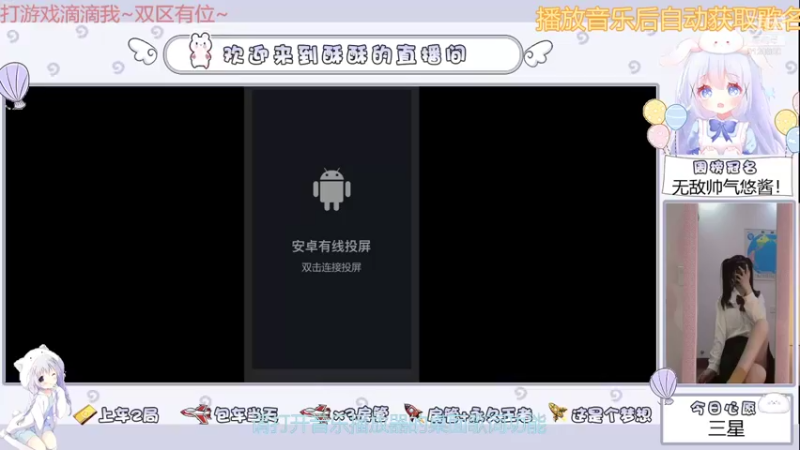Click the 播放音乐后自动获取歌名 text
Image resolution: width=800 pixels, height=450 pixels.
(x=667, y=19)
